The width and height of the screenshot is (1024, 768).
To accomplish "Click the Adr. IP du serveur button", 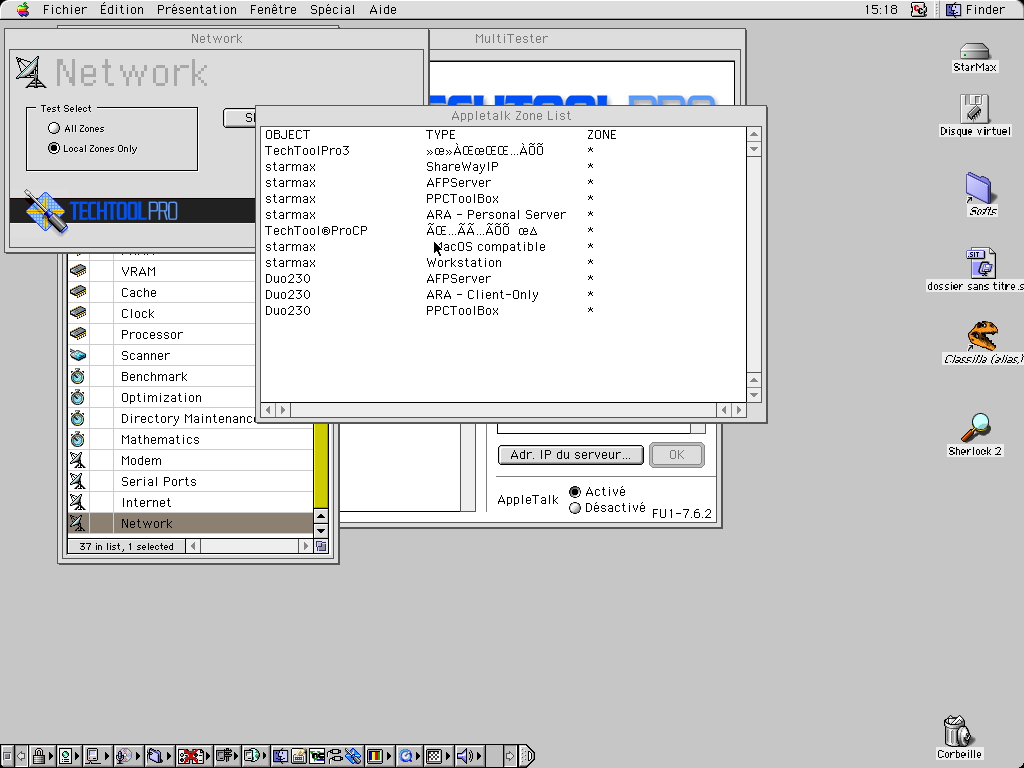I will [570, 455].
